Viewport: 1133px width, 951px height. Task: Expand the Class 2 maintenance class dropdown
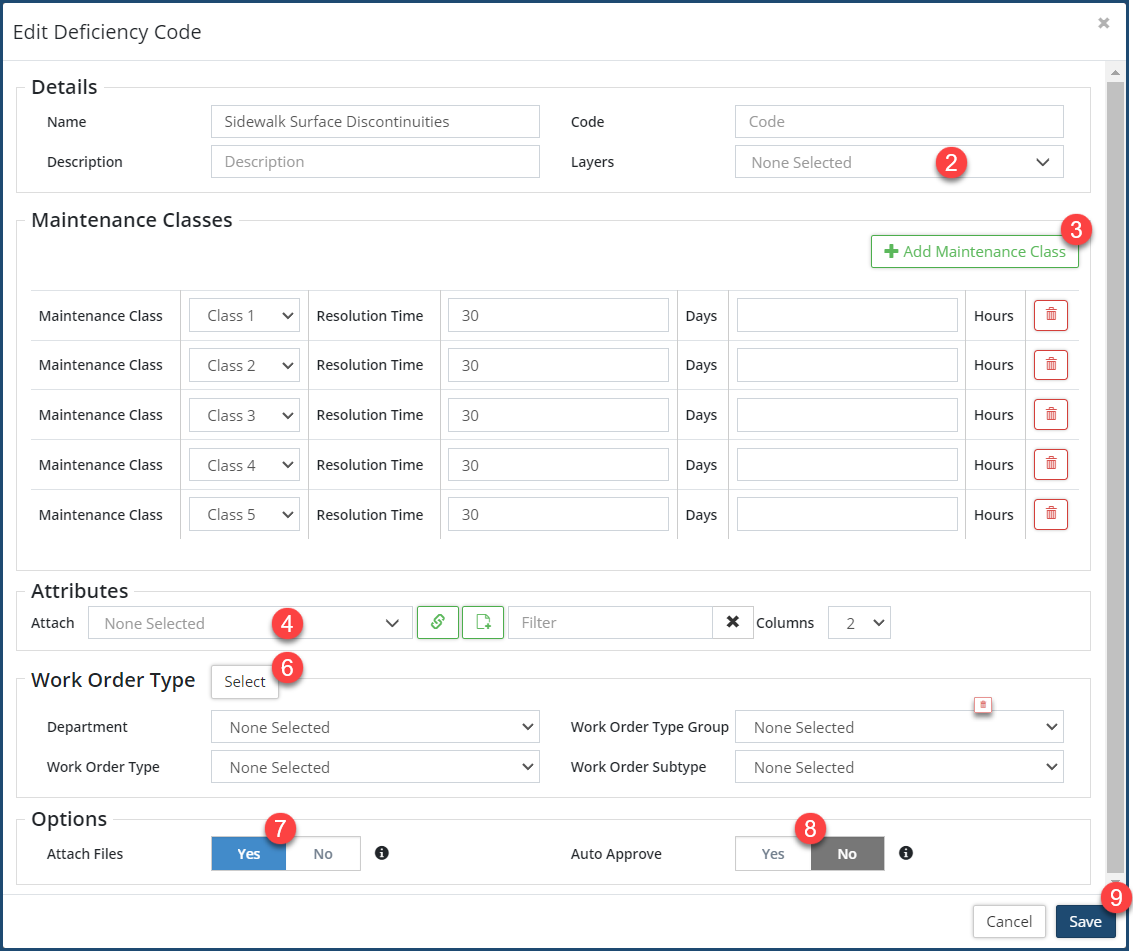coord(244,365)
